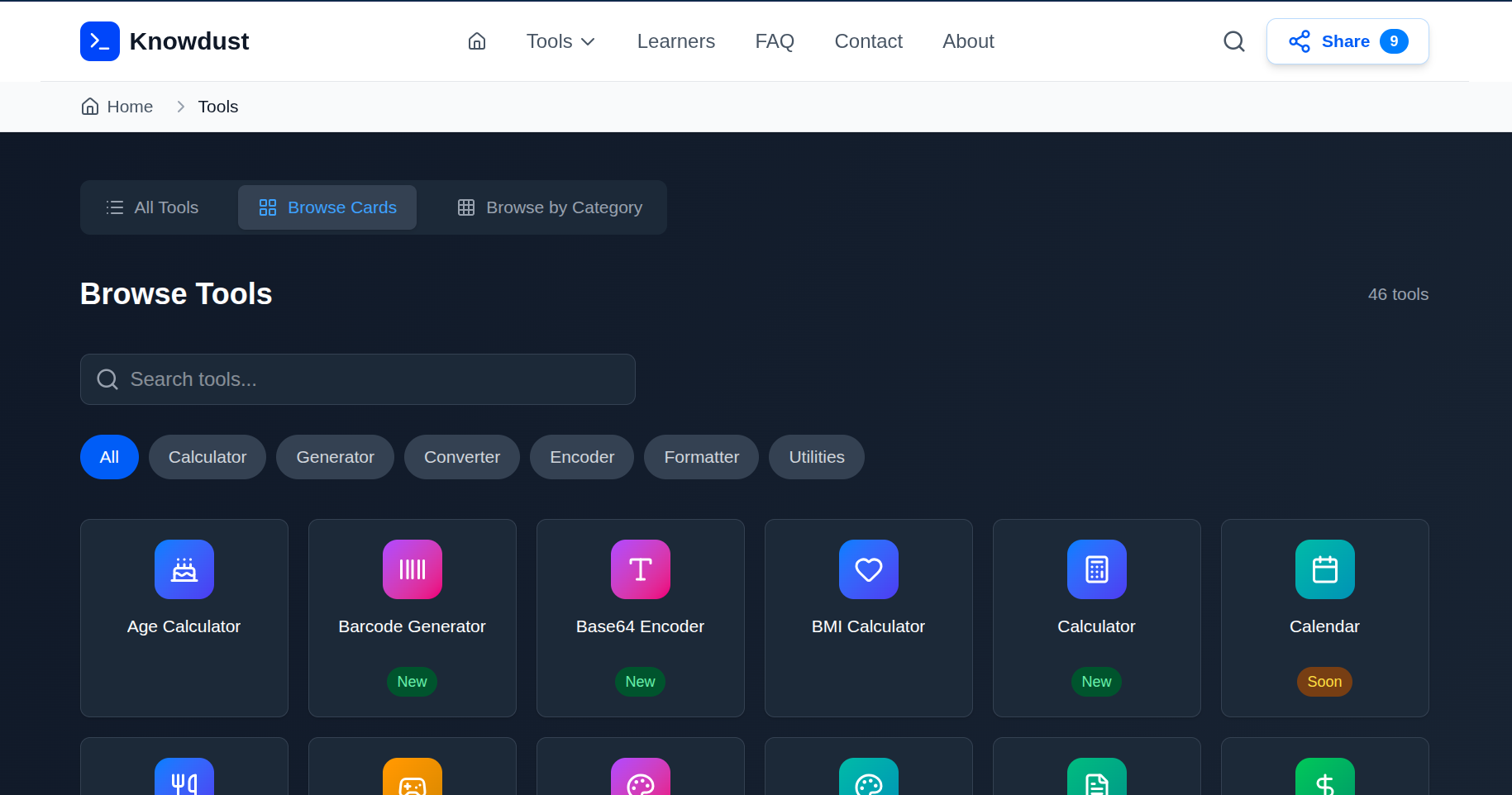Viewport: 1512px width, 795px height.
Task: Open the Age Calculator card title
Action: click(x=184, y=626)
